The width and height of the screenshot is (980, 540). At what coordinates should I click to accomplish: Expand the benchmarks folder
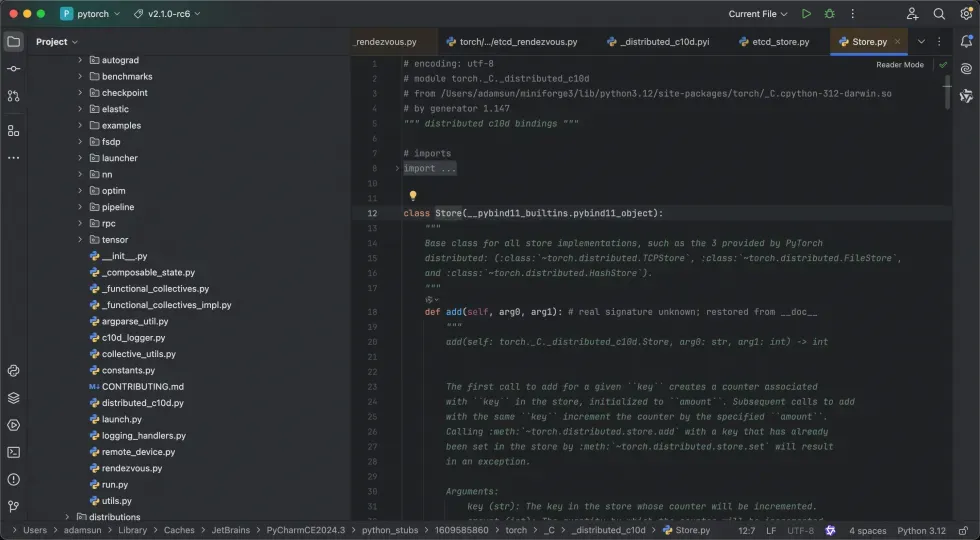[x=80, y=76]
